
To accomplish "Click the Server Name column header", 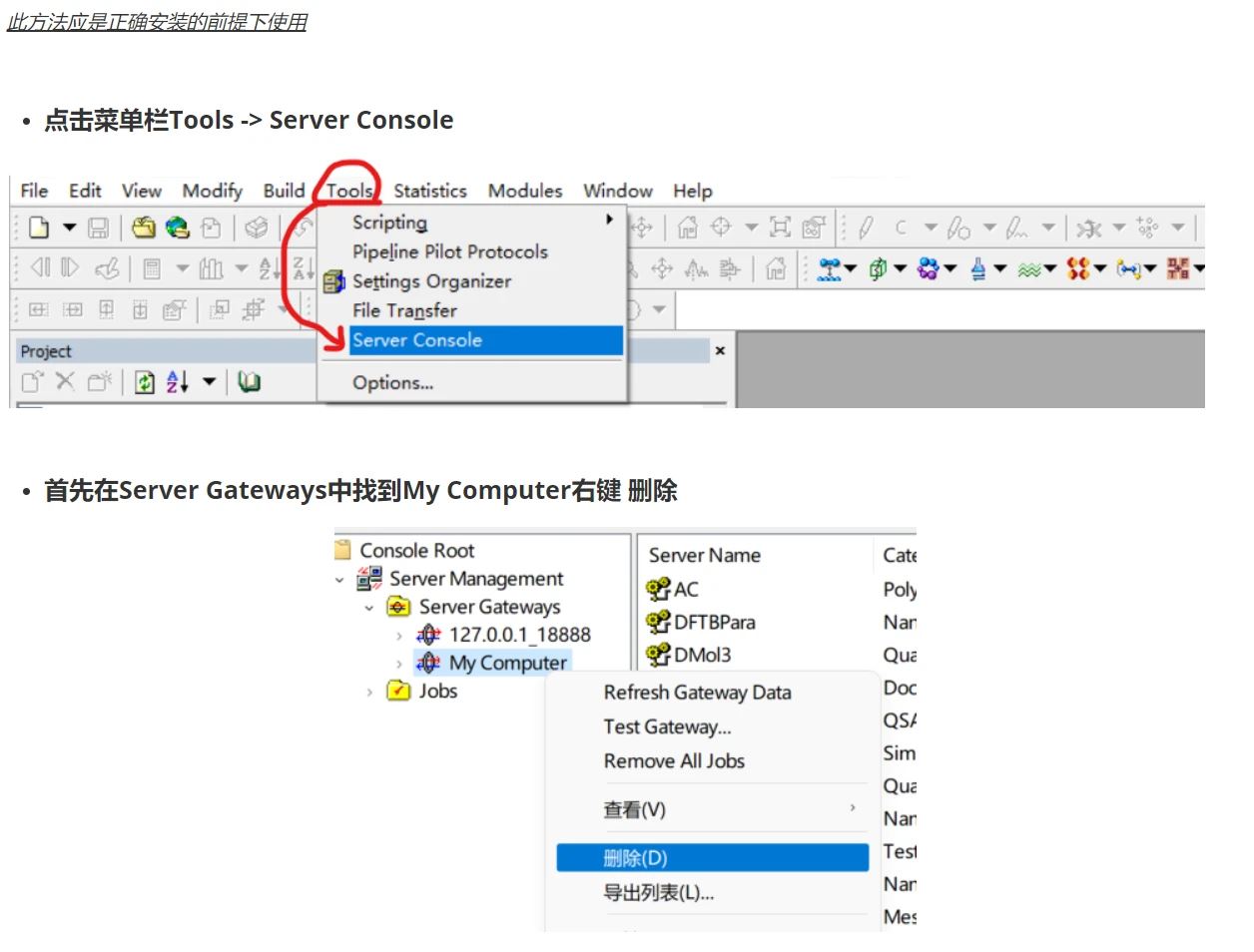I will pyautogui.click(x=705, y=556).
